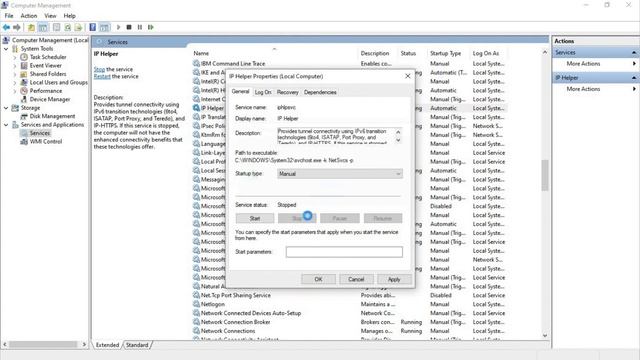640x360 pixels.
Task: Switch to the Standard view tab
Action: click(137, 345)
